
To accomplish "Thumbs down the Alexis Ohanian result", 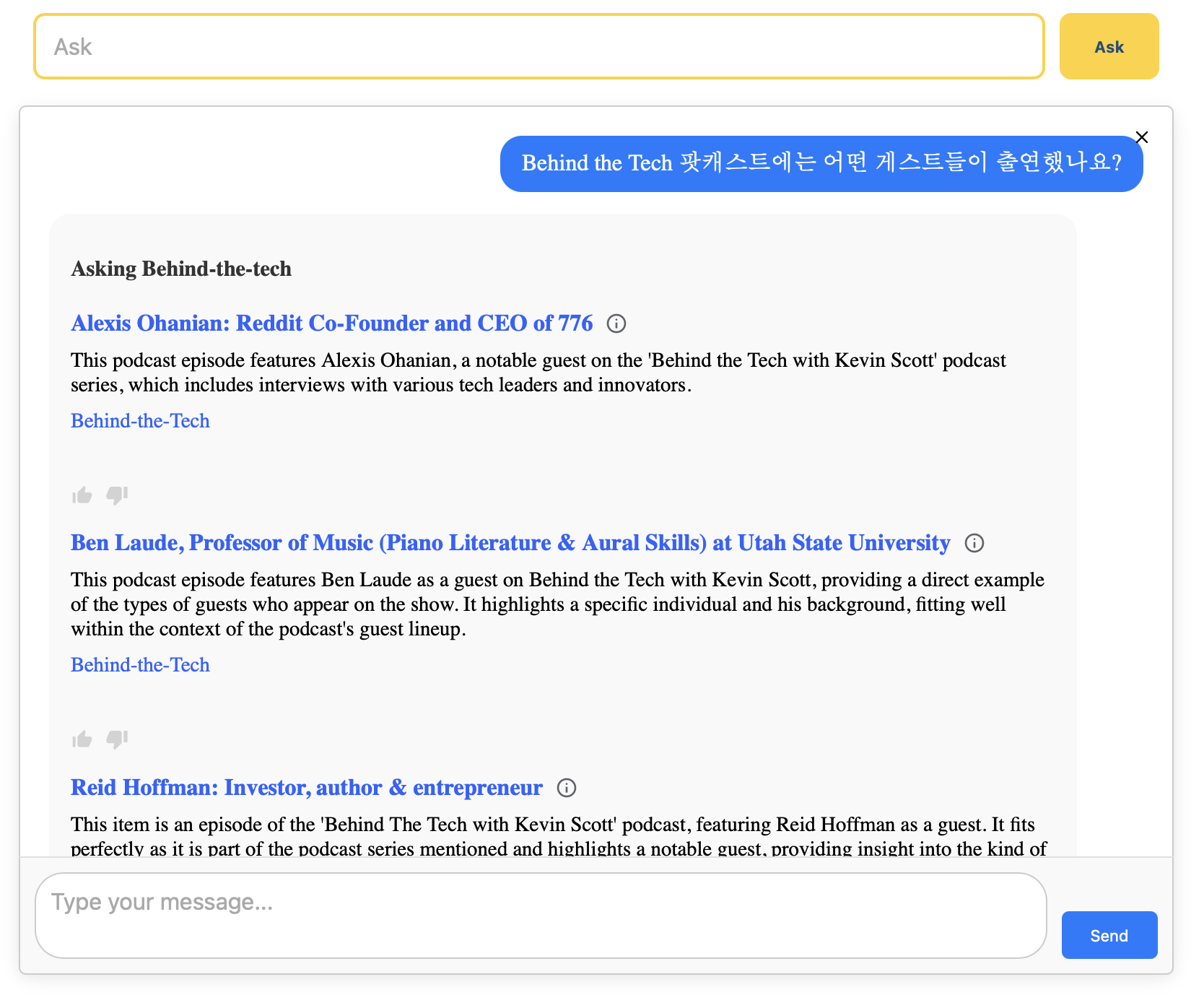I will tap(117, 495).
